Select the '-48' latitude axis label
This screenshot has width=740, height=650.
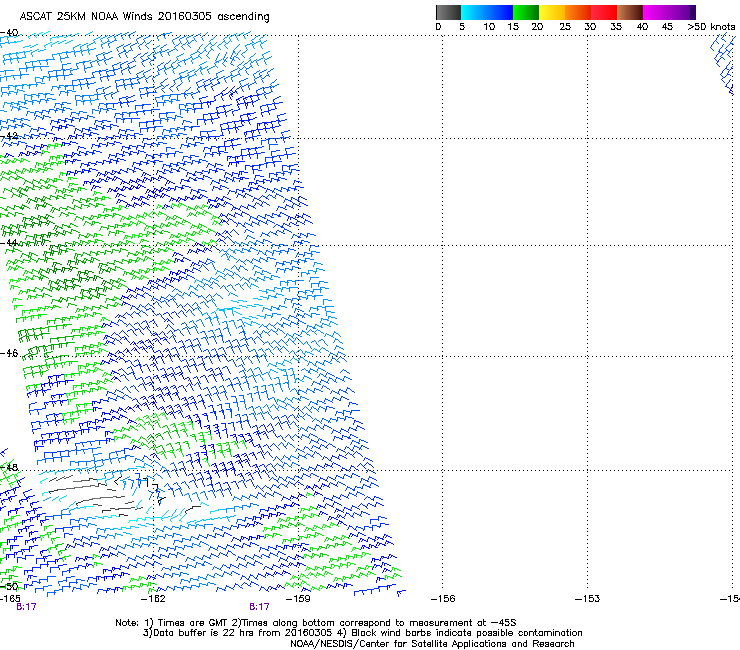[x=9, y=467]
